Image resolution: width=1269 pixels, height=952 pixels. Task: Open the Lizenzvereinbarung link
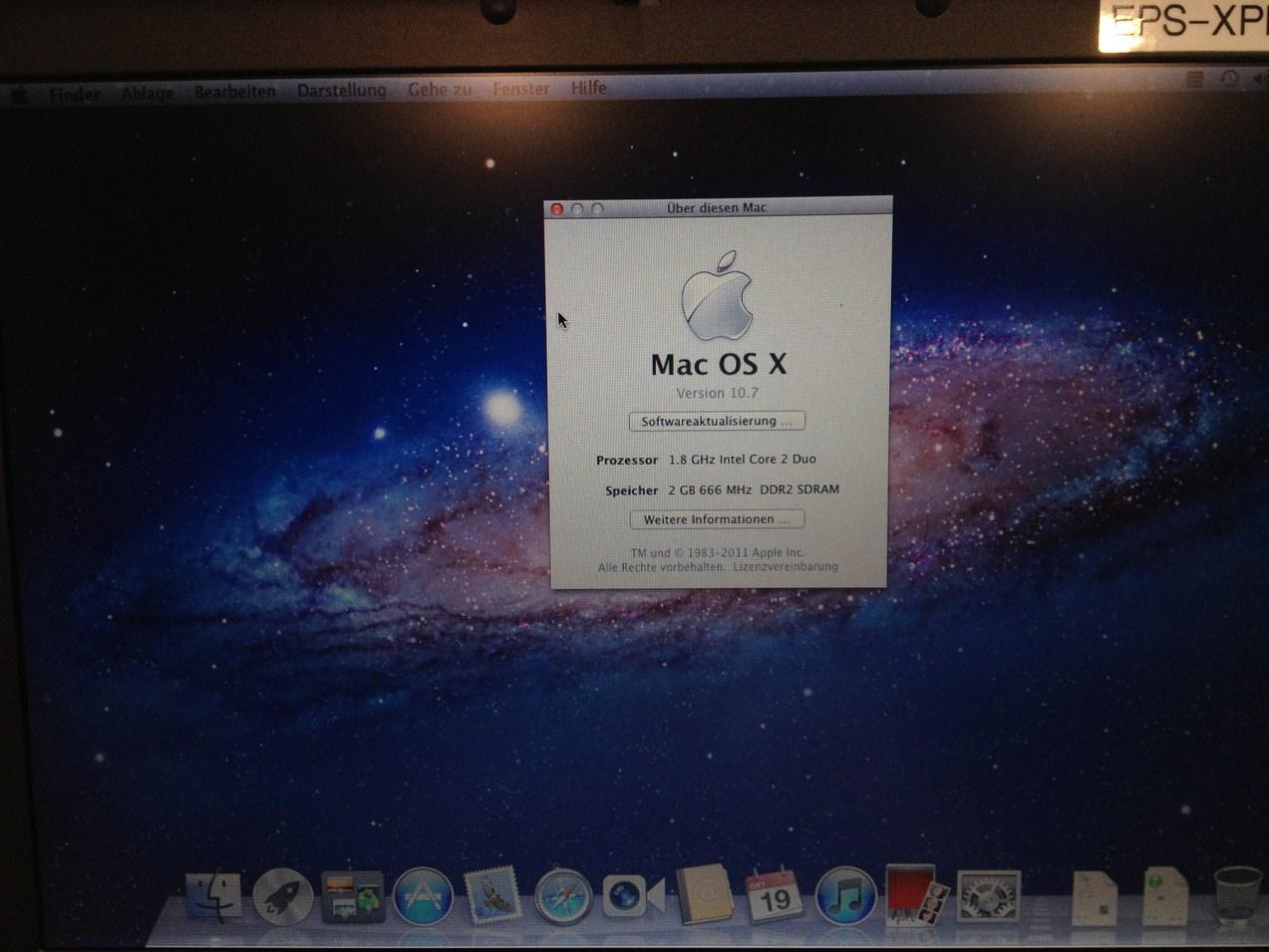(786, 567)
